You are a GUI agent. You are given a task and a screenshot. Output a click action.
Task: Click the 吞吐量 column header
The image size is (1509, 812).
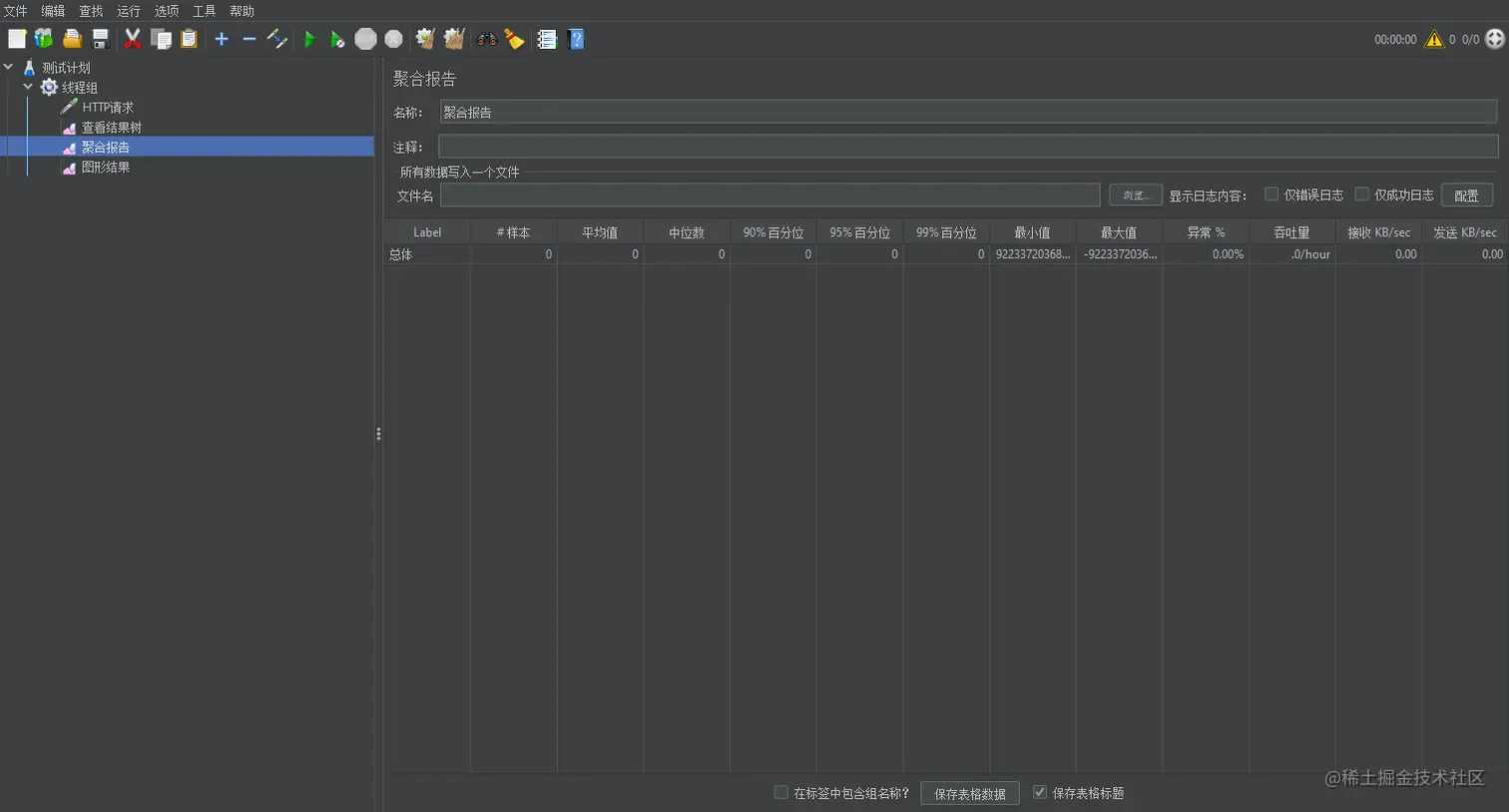point(1292,232)
